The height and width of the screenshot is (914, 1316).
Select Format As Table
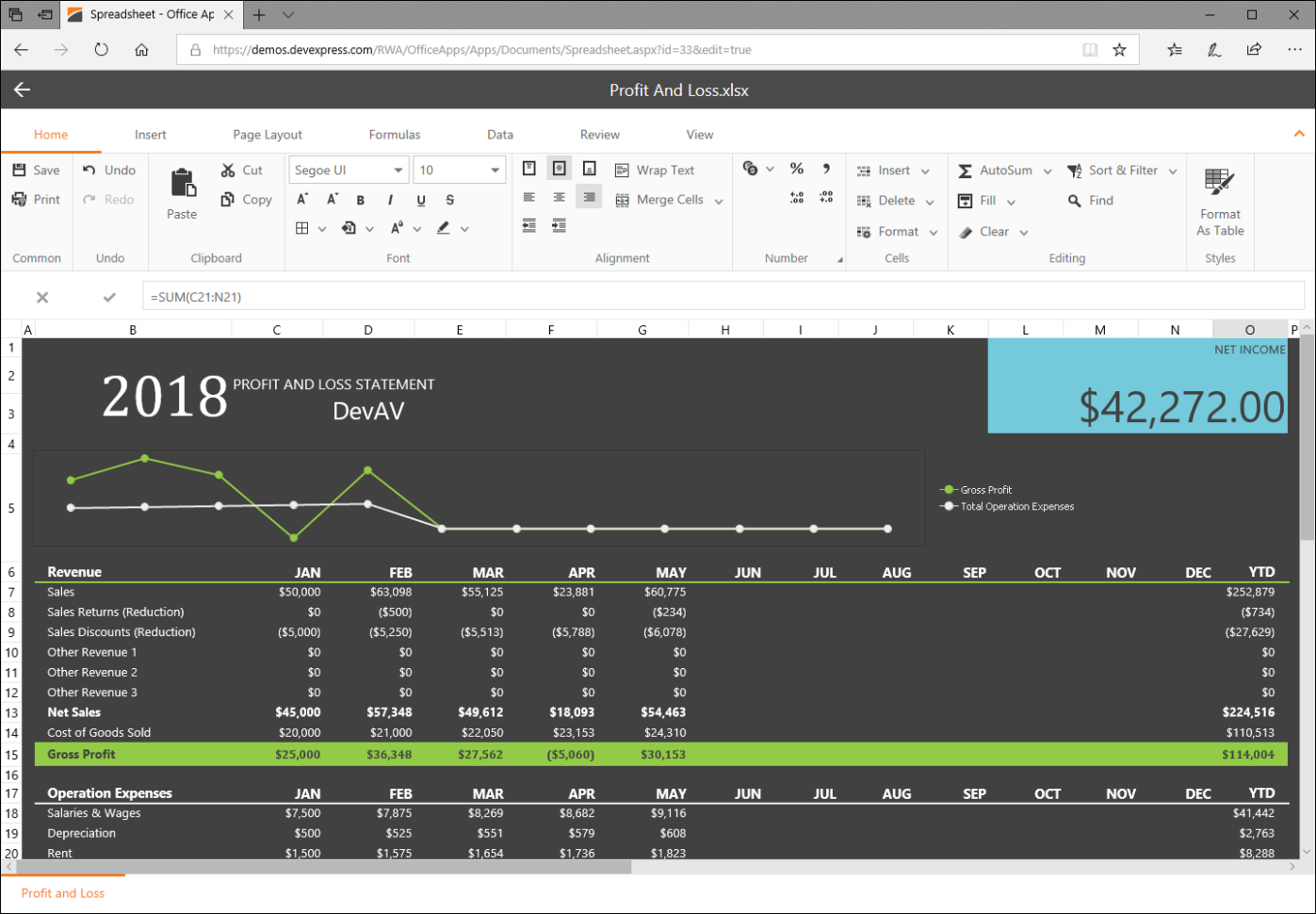tap(1219, 200)
